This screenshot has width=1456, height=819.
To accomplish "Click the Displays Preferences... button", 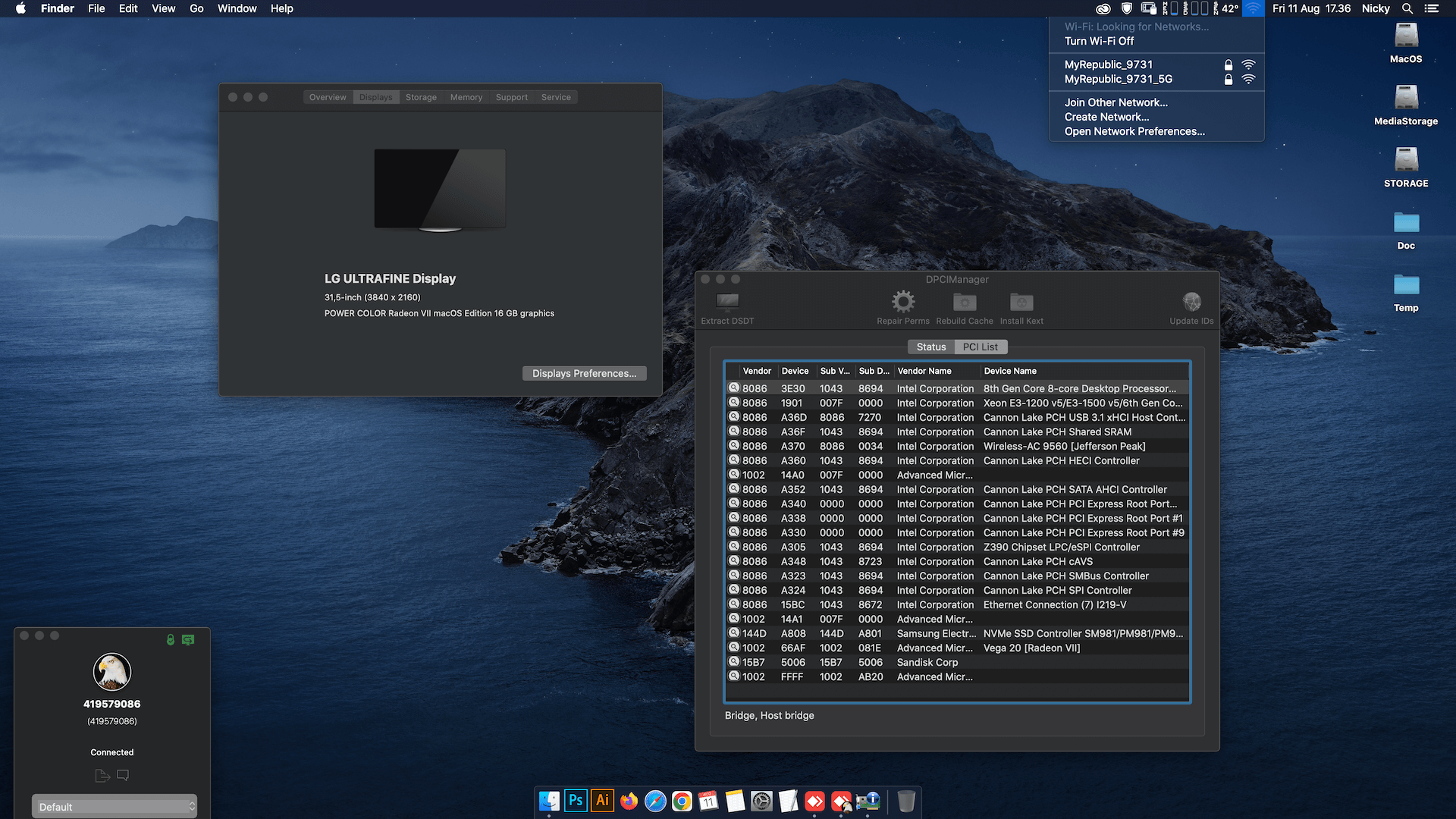I will [x=584, y=373].
